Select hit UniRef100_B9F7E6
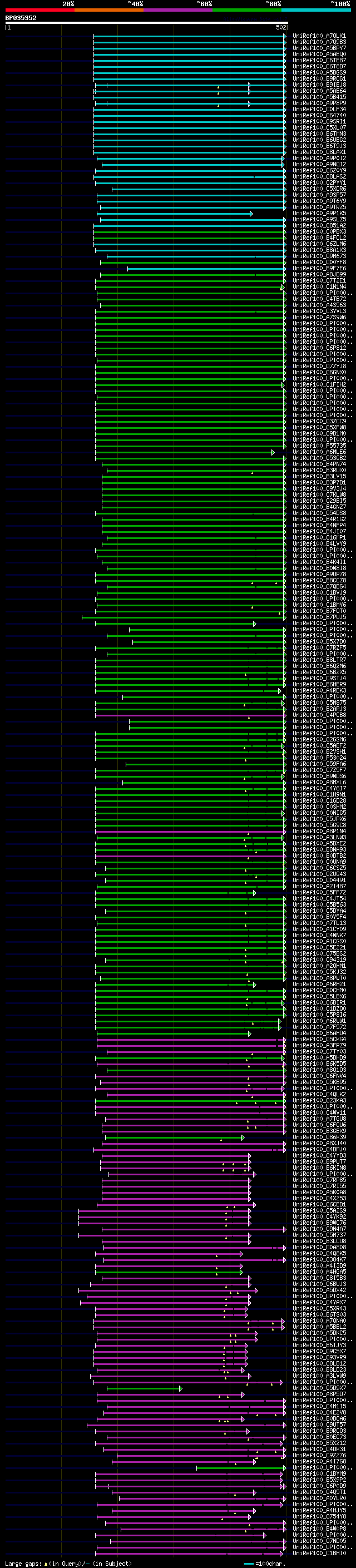Image resolution: width=356 pixels, height=1568 pixels. [319, 269]
